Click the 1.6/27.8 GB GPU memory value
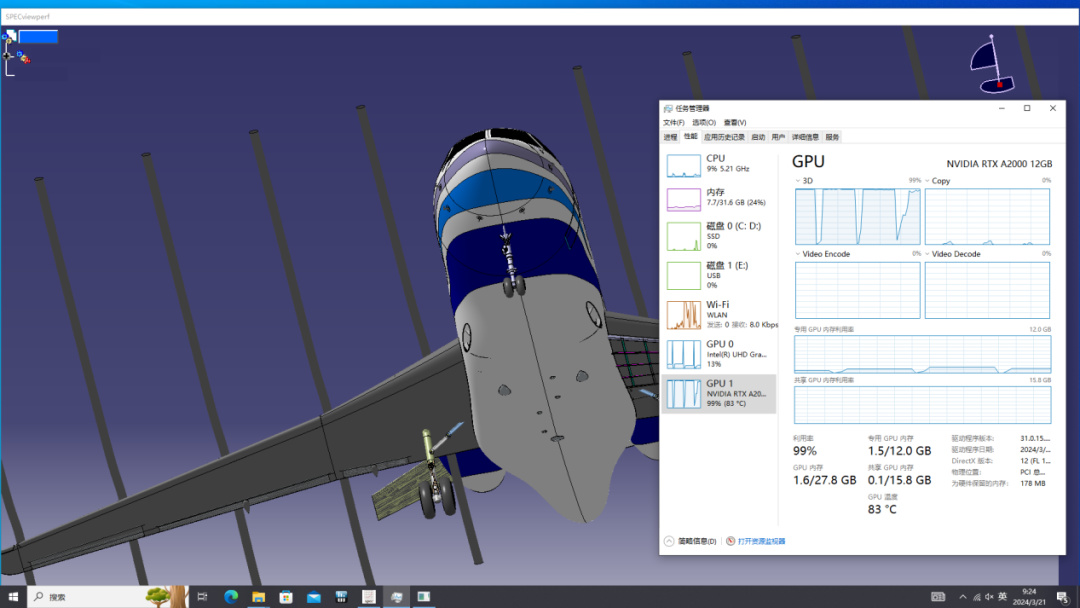The width and height of the screenshot is (1080, 608). pos(824,481)
